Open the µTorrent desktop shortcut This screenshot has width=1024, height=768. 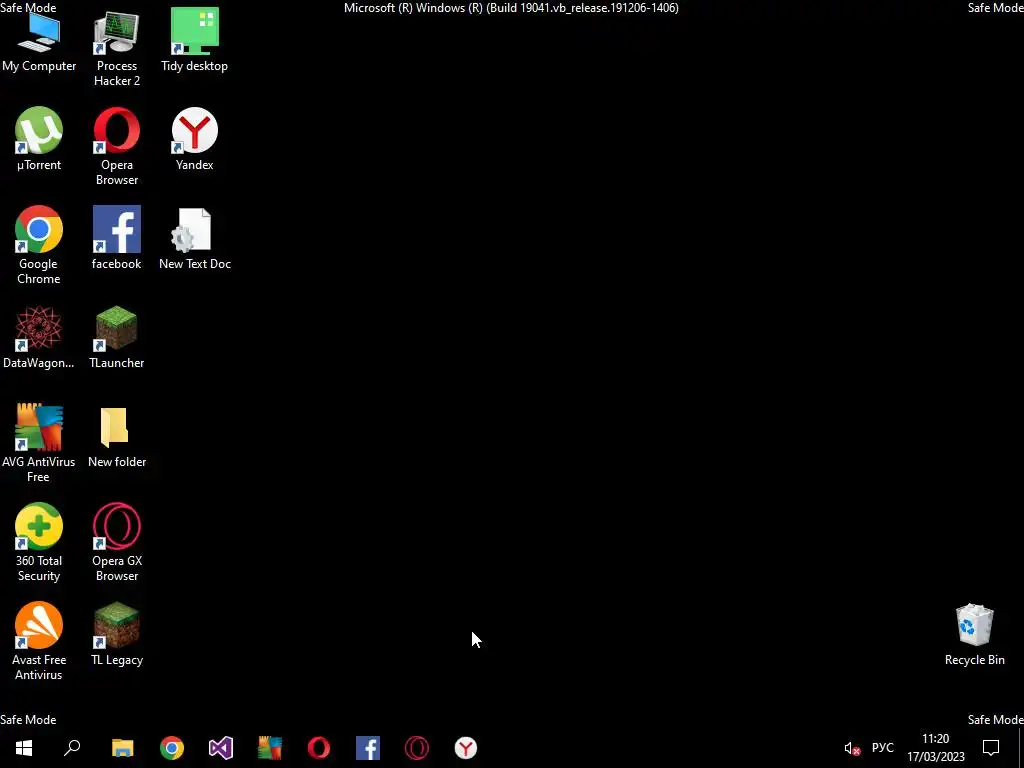(x=39, y=139)
